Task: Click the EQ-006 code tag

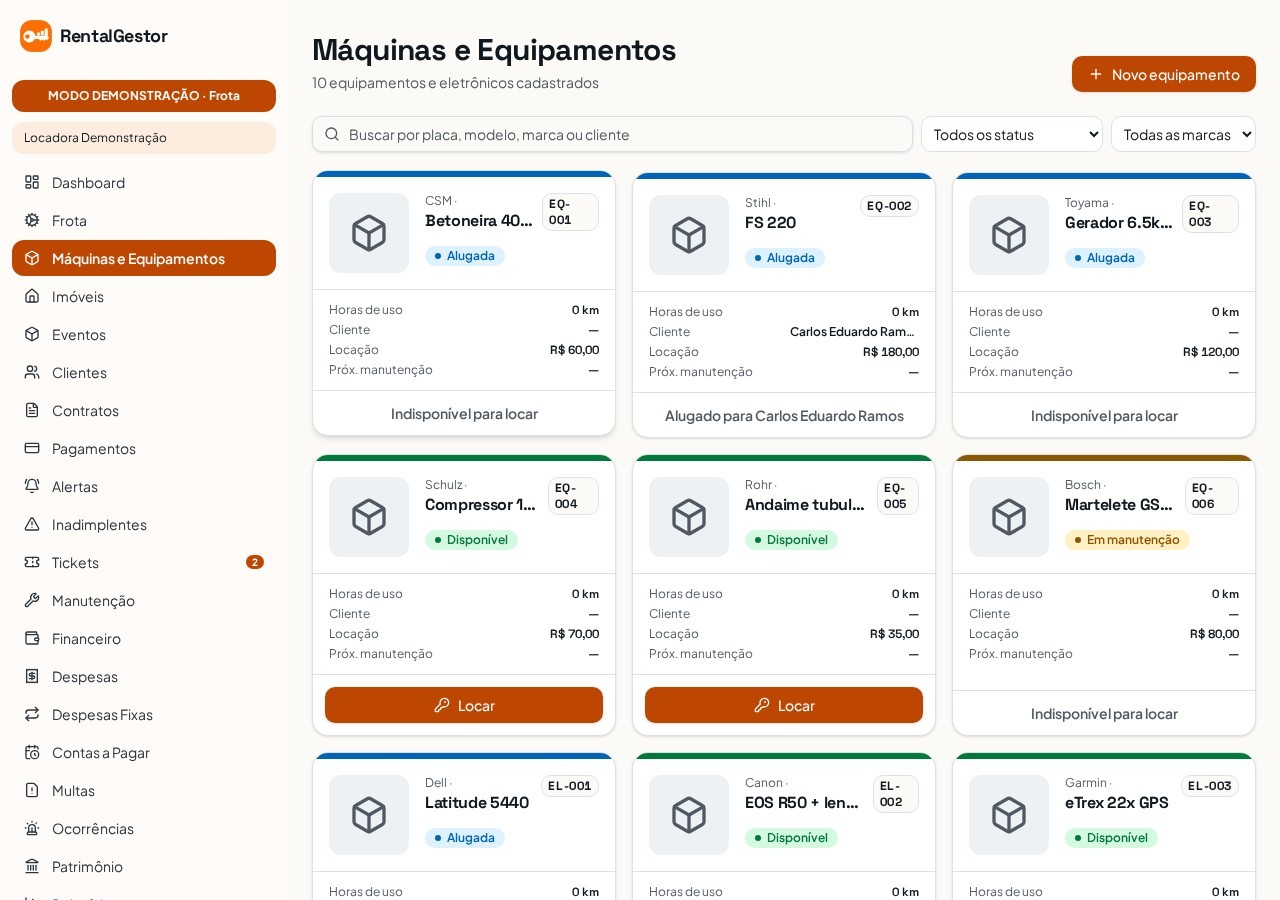Action: 1212,496
